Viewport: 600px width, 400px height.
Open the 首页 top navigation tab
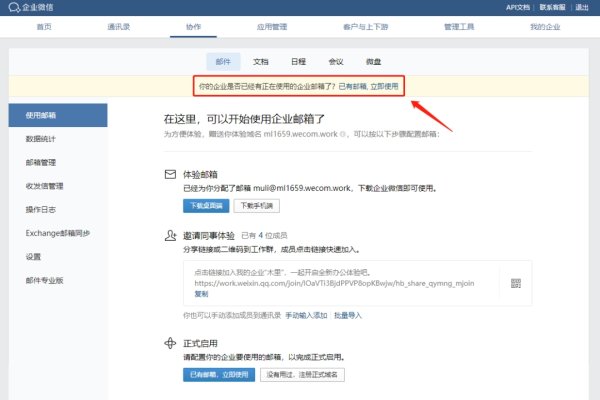point(44,27)
